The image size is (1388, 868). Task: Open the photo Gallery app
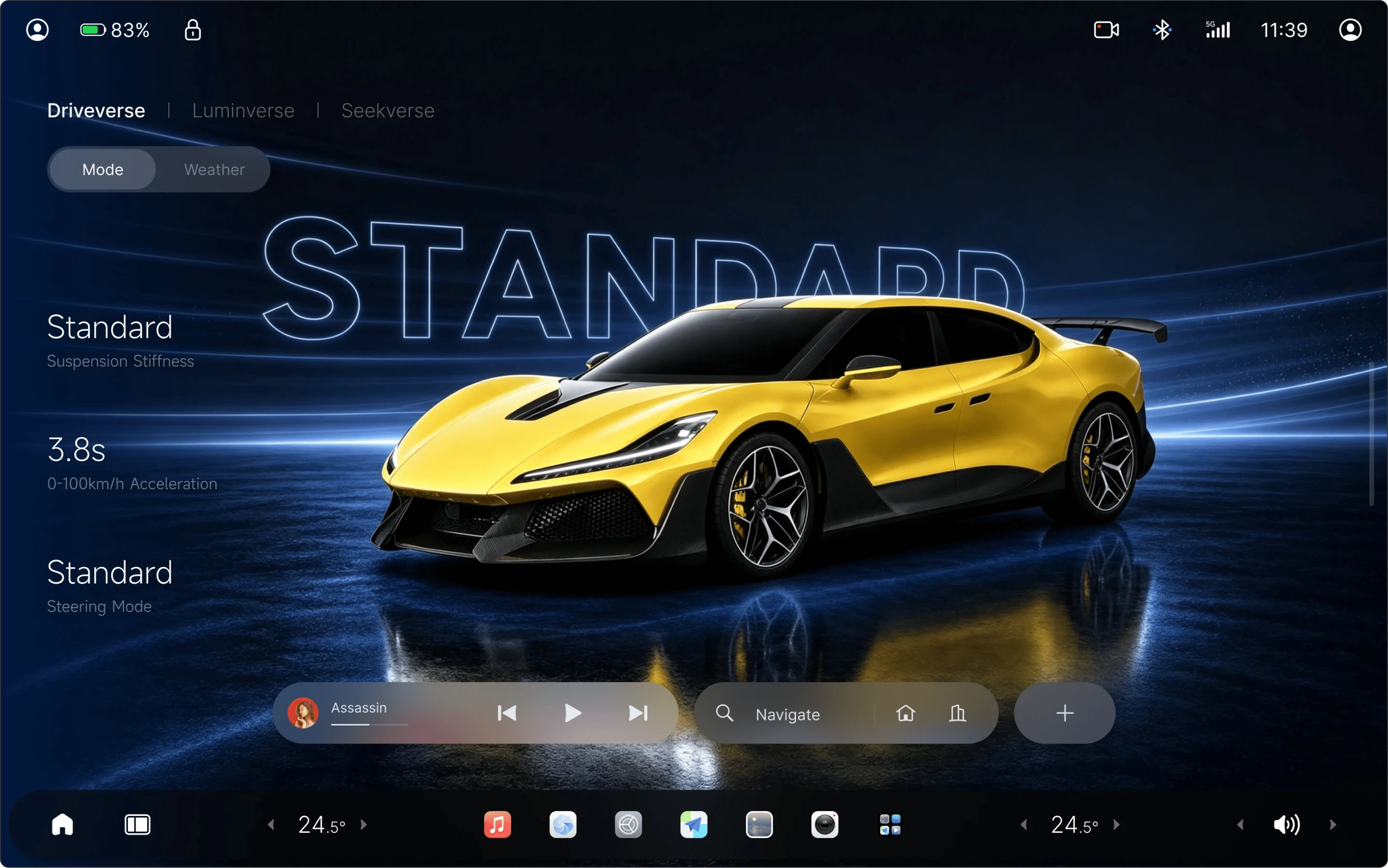click(x=759, y=825)
